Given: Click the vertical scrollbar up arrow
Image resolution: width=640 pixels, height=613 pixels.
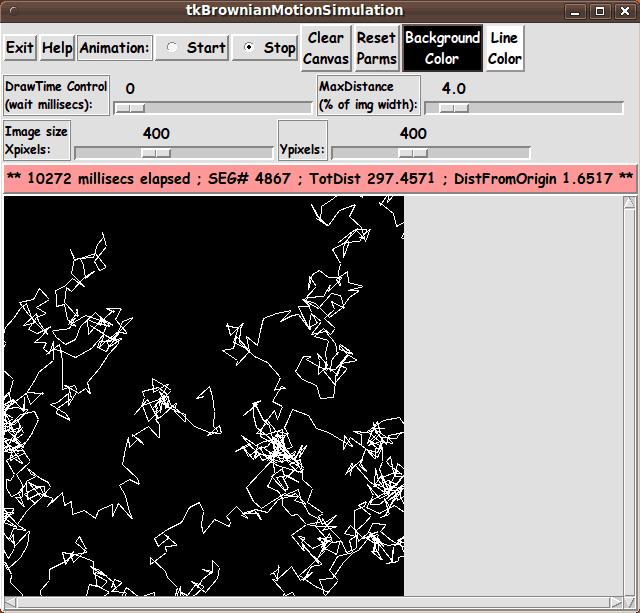Looking at the screenshot, I should [x=629, y=203].
